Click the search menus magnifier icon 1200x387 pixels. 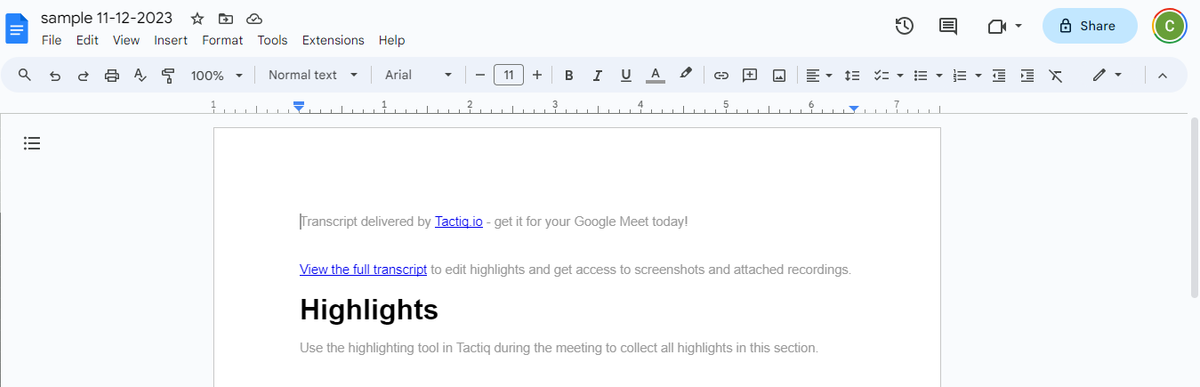25,75
